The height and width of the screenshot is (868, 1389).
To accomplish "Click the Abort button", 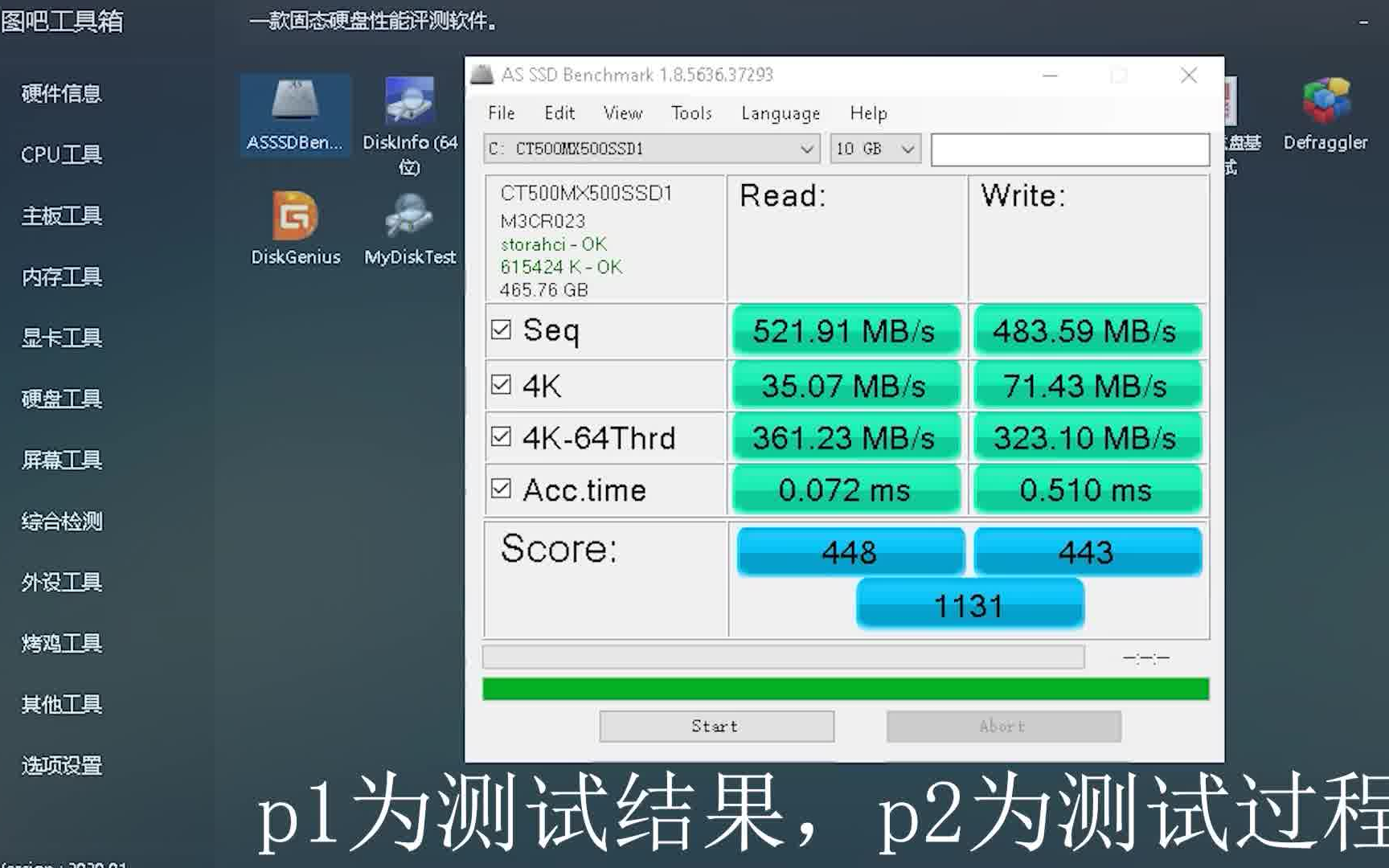I will [x=1003, y=727].
